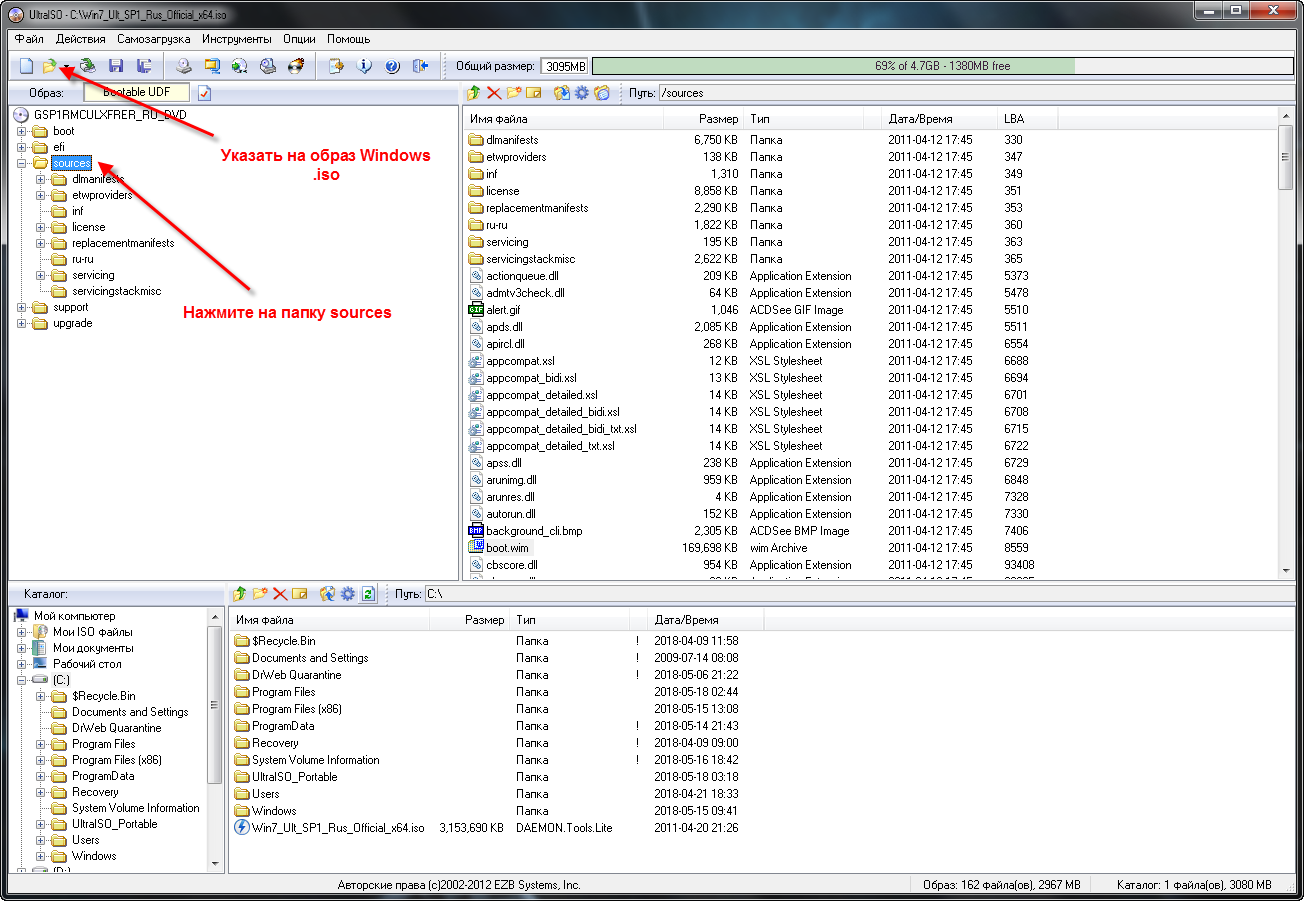Expand Program Files node in catalog tree
Screen dimensions: 1304x901
40,744
